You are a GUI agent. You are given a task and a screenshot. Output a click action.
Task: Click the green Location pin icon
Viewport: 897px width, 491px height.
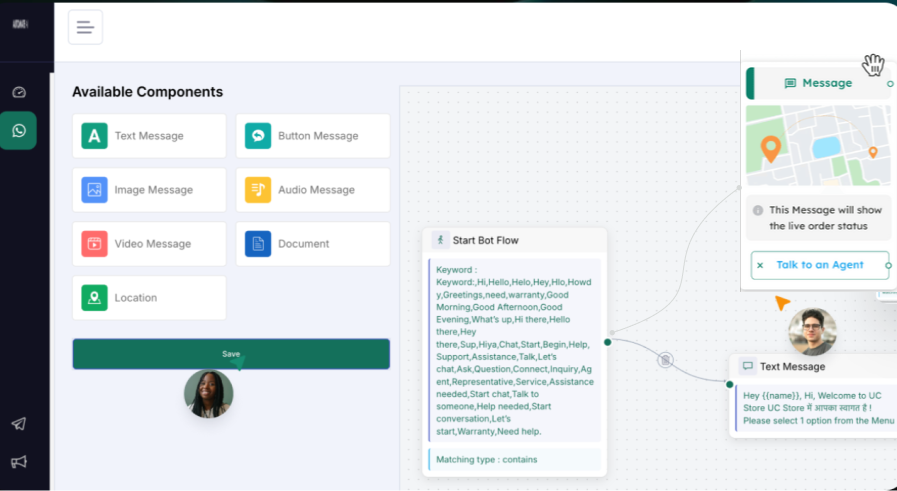click(94, 298)
